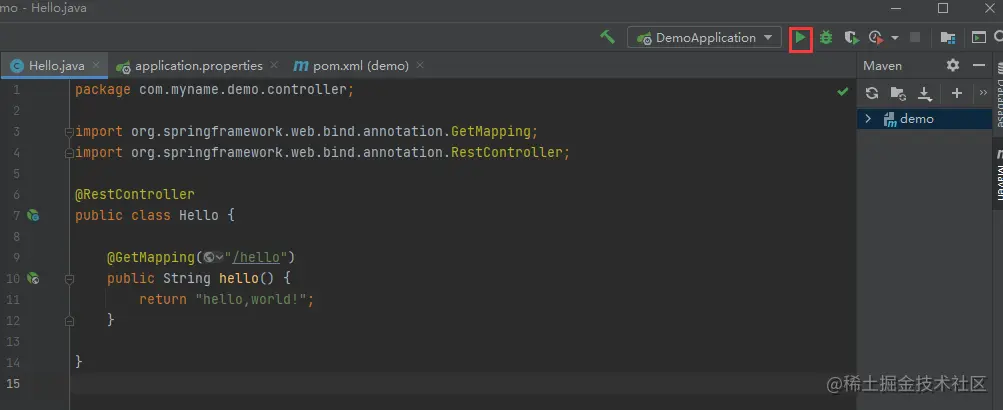Reload all Maven projects icon
1003x410 pixels.
pos(872,93)
